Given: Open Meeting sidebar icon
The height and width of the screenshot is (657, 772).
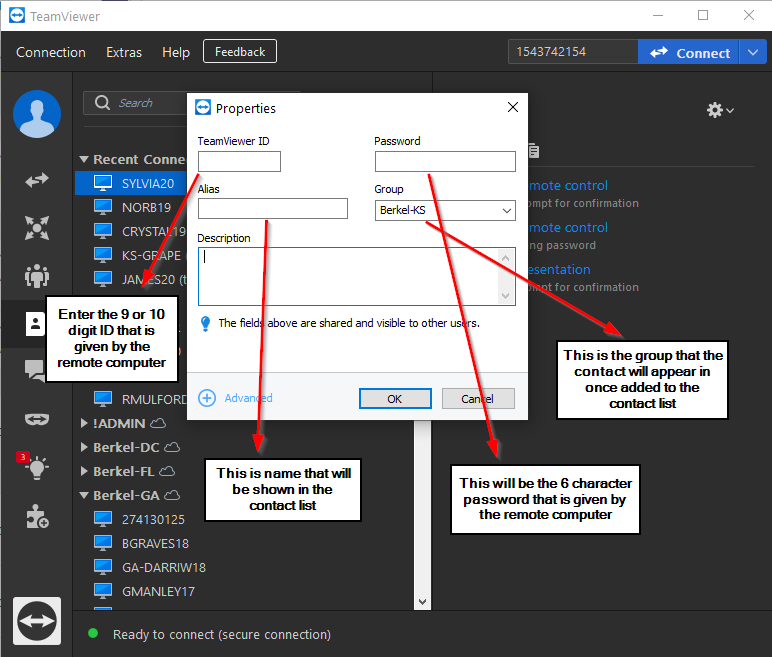Looking at the screenshot, I should 37,275.
